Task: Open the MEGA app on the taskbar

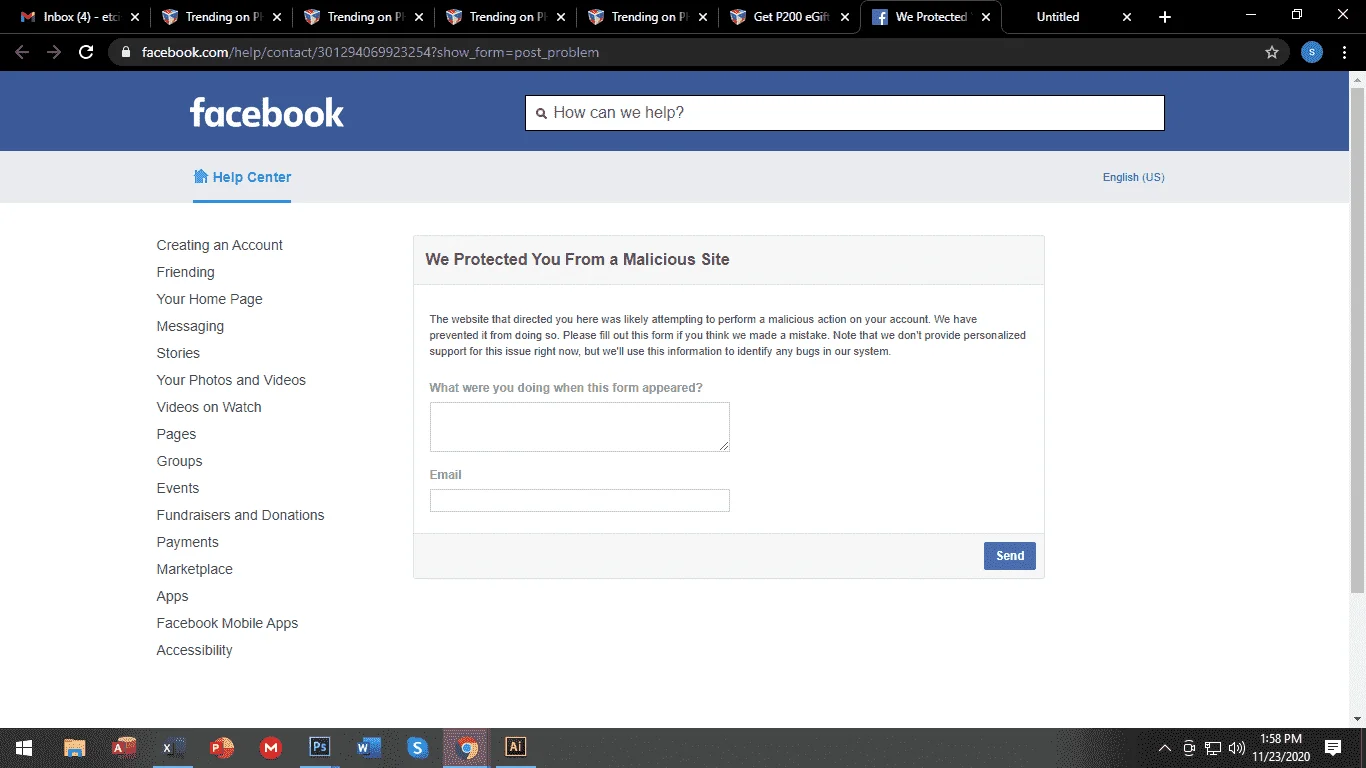Action: tap(271, 747)
